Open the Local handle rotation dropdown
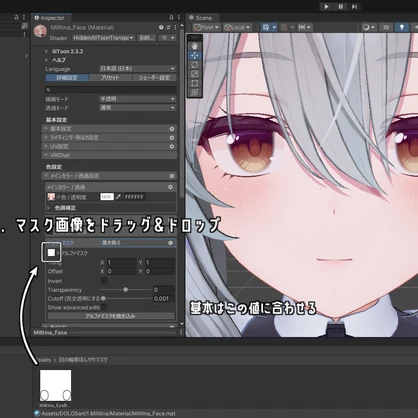The image size is (418, 418). click(236, 27)
